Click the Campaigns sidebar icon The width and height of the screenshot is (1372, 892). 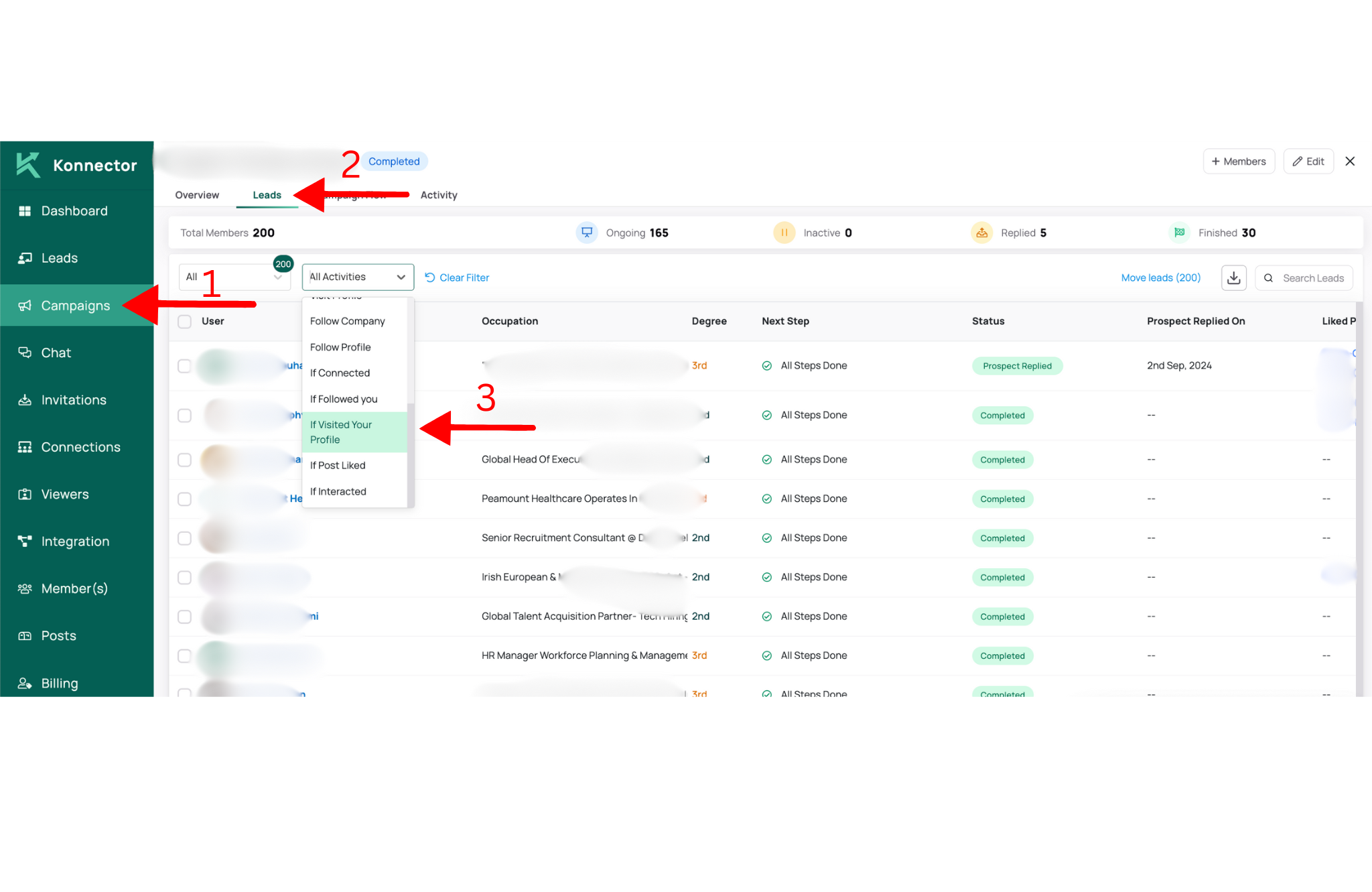[27, 305]
